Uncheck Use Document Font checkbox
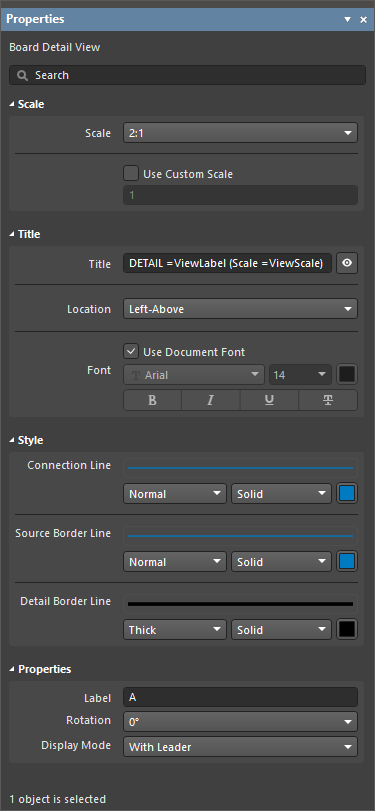375x811 pixels. coord(131,352)
